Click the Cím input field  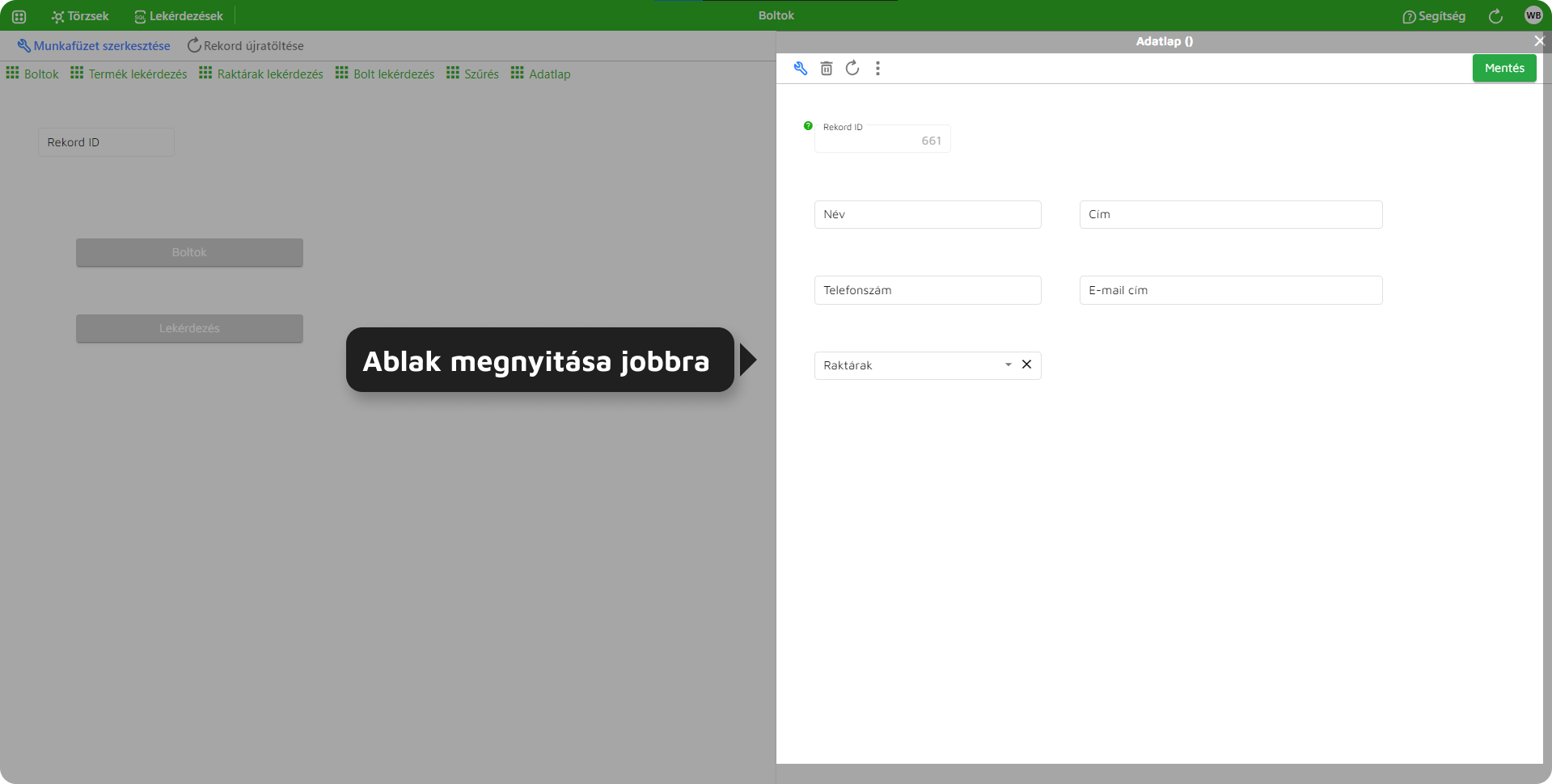coord(1231,214)
